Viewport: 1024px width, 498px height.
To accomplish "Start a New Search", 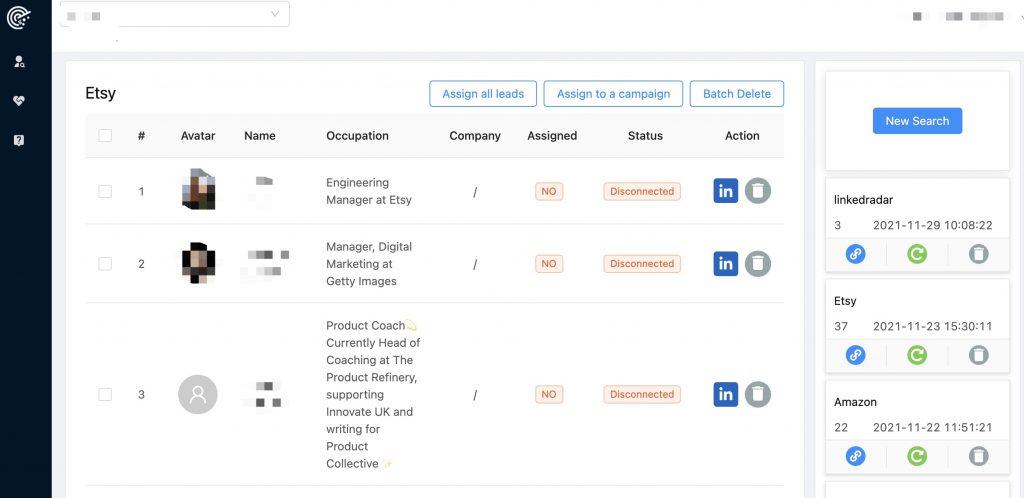I will (x=917, y=121).
